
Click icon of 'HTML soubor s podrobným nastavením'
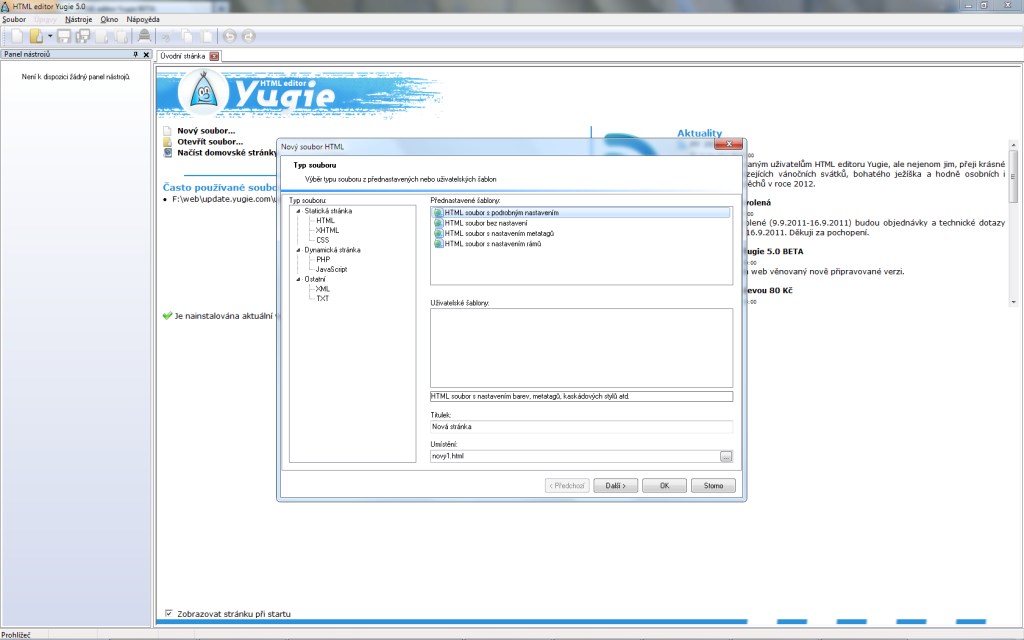click(438, 213)
